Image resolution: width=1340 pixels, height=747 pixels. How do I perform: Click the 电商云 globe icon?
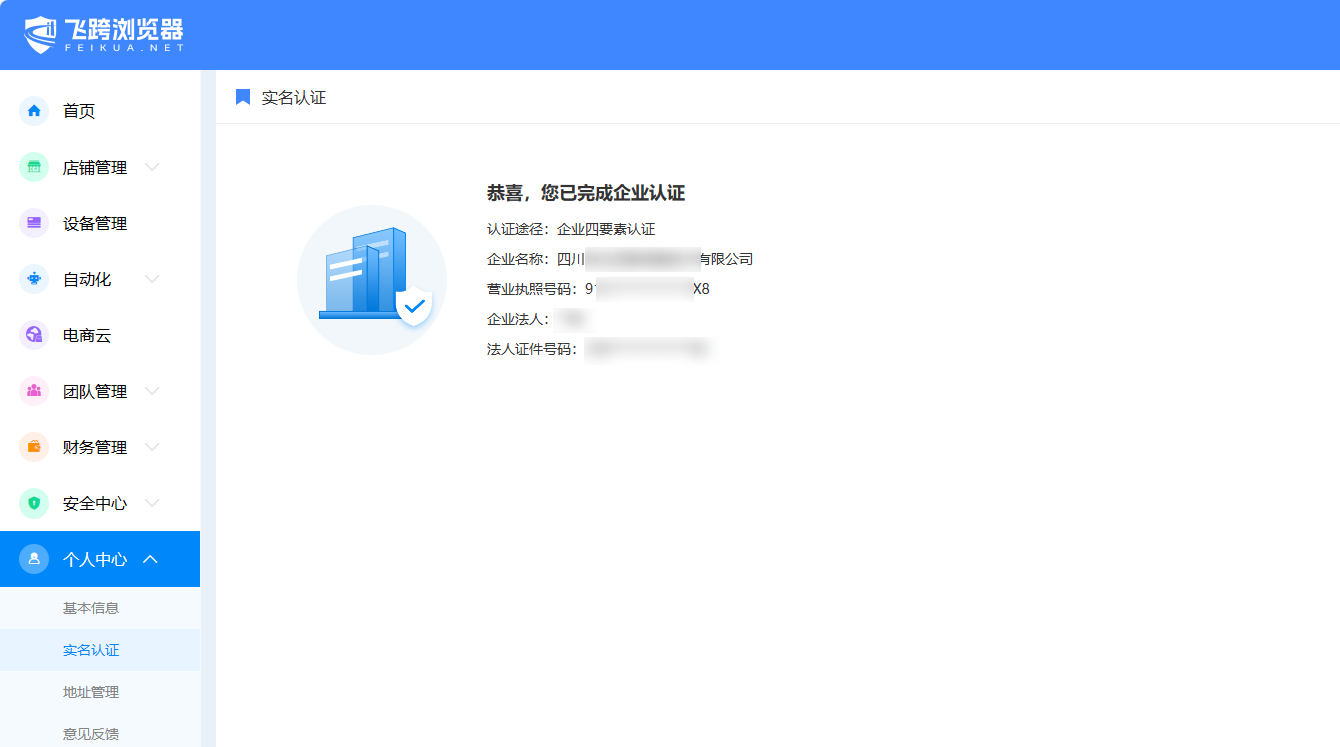pos(34,335)
